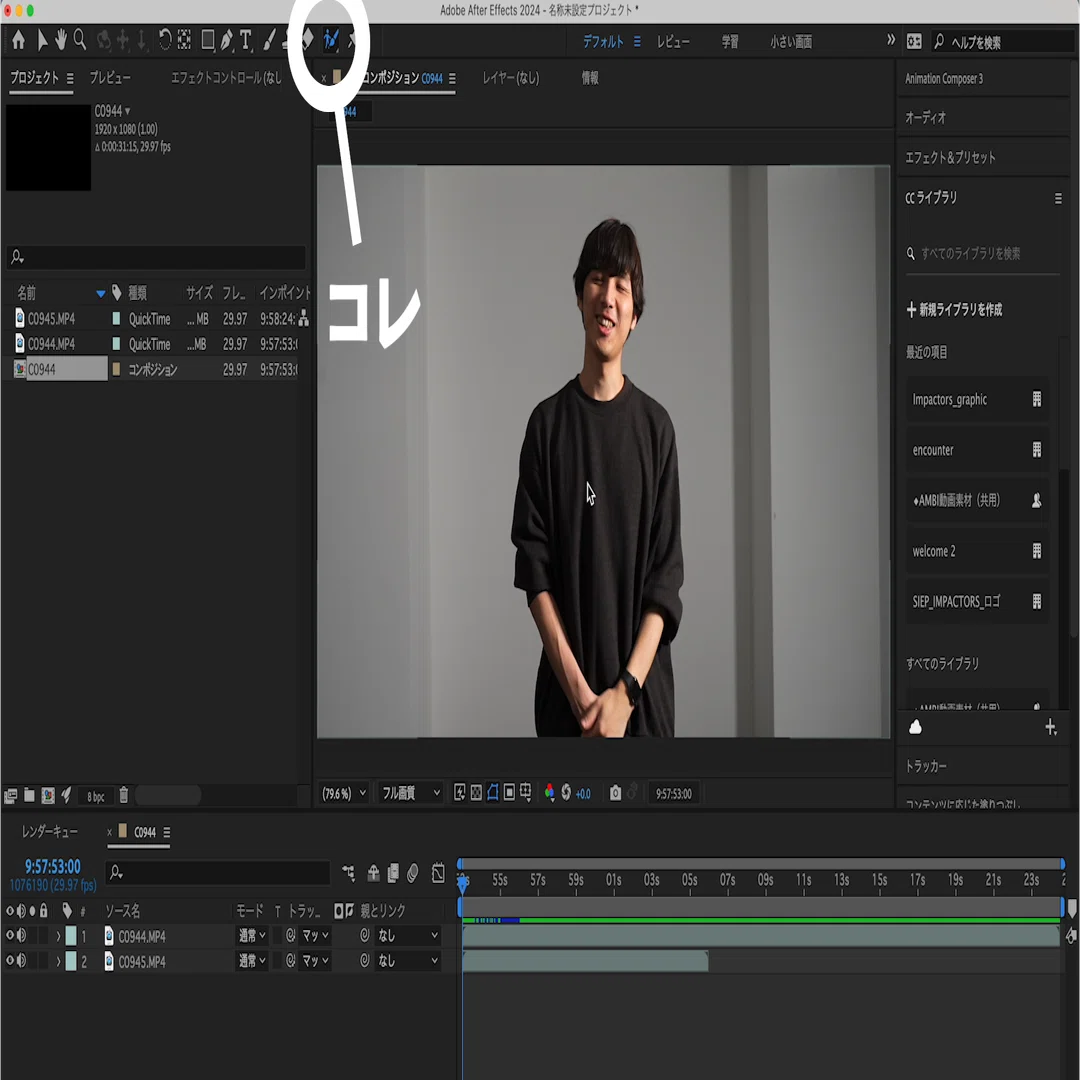Select the Horizontal Type tool
1080x1080 pixels.
pos(245,41)
